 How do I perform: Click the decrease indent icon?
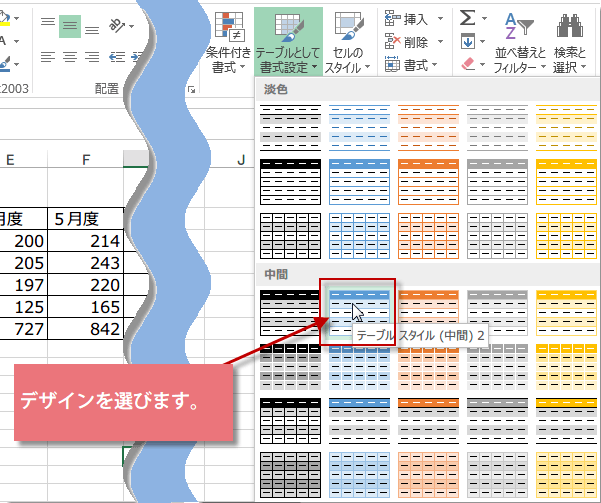[117, 58]
